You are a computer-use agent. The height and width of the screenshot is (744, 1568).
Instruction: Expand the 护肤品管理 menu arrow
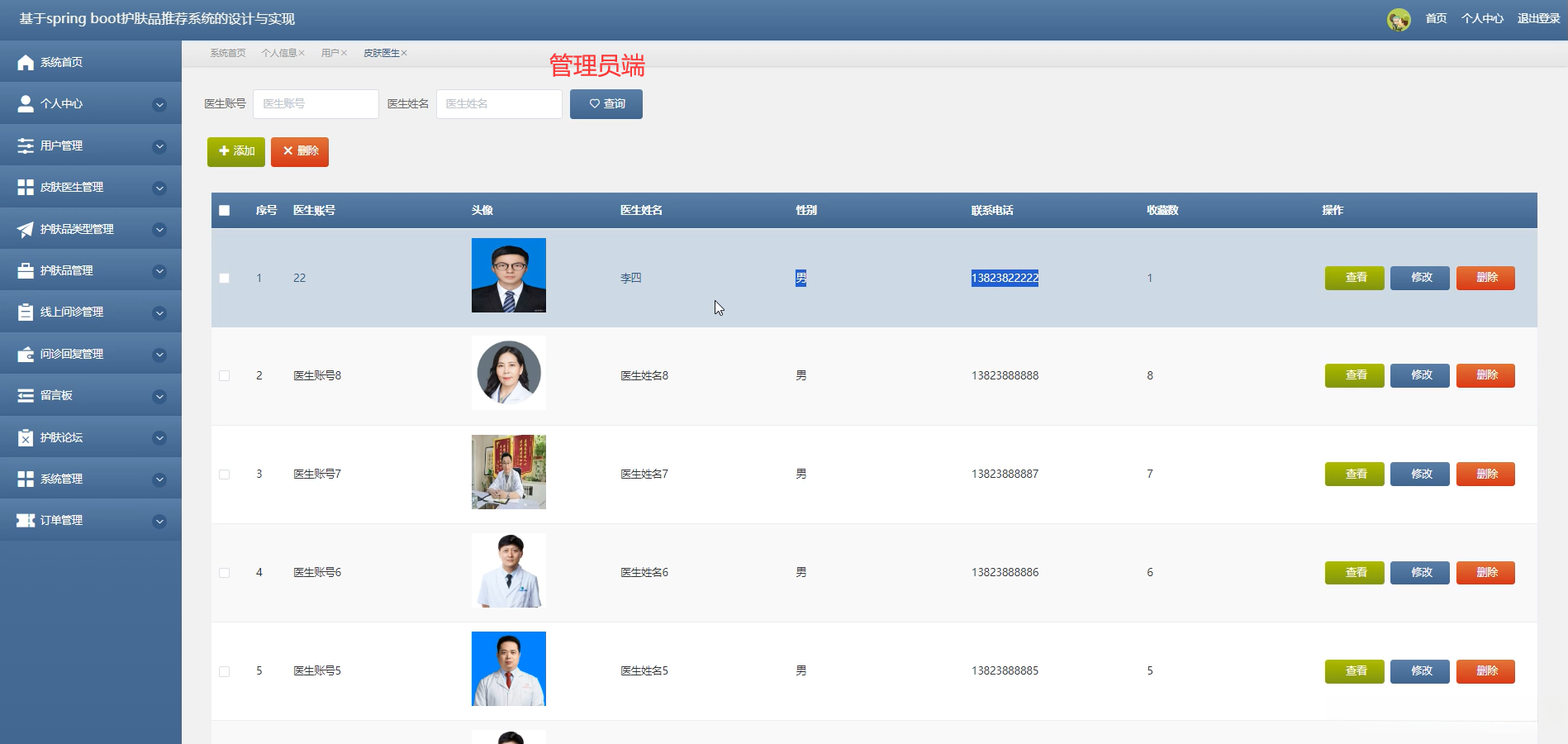coord(159,271)
